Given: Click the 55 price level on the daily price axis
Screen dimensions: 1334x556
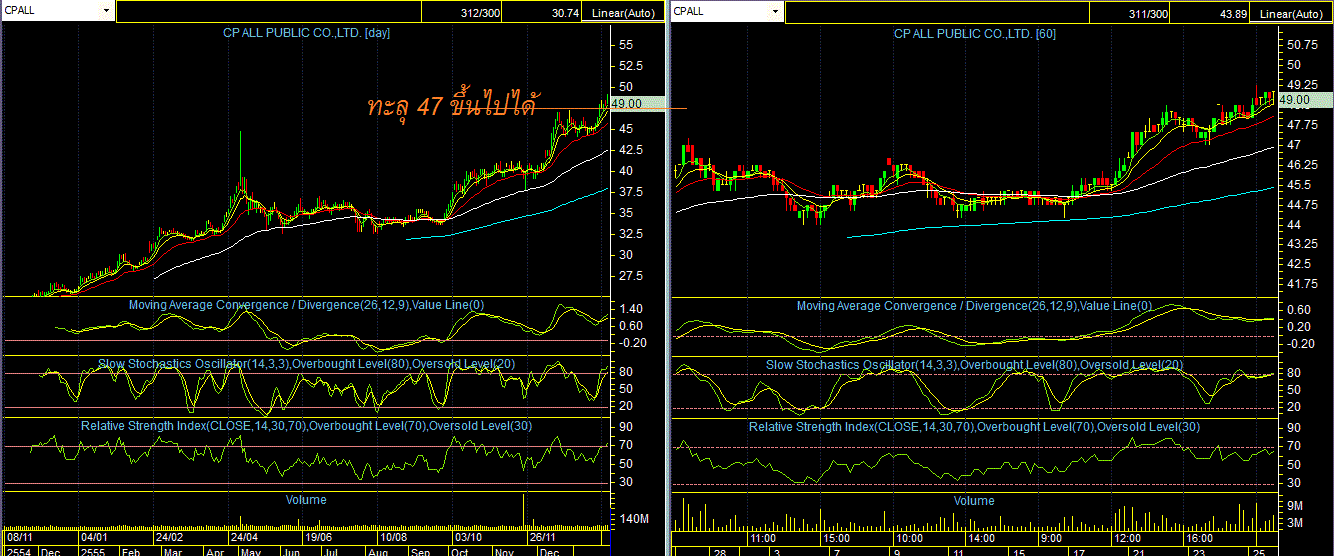Looking at the screenshot, I should tap(626, 45).
